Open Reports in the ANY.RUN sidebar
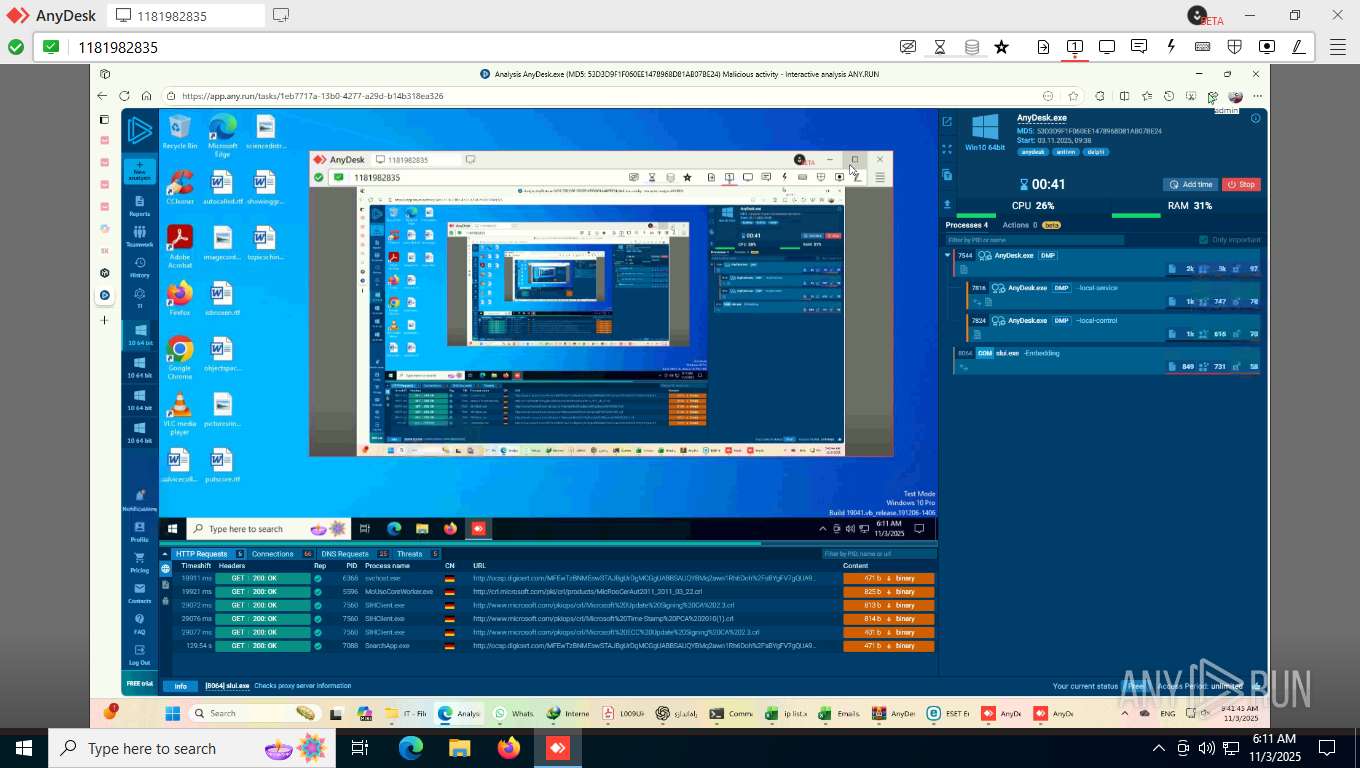 pos(140,205)
